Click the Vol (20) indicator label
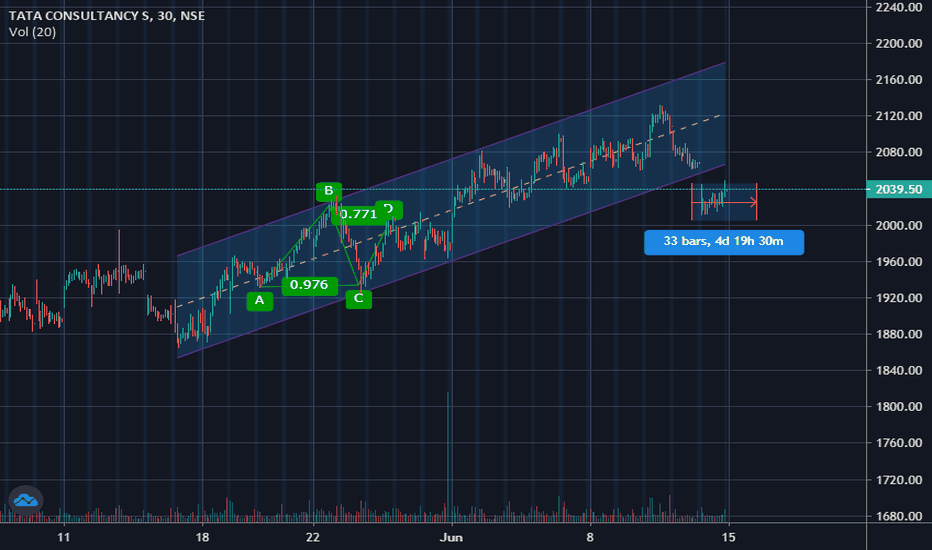Image resolution: width=932 pixels, height=550 pixels. point(33,32)
